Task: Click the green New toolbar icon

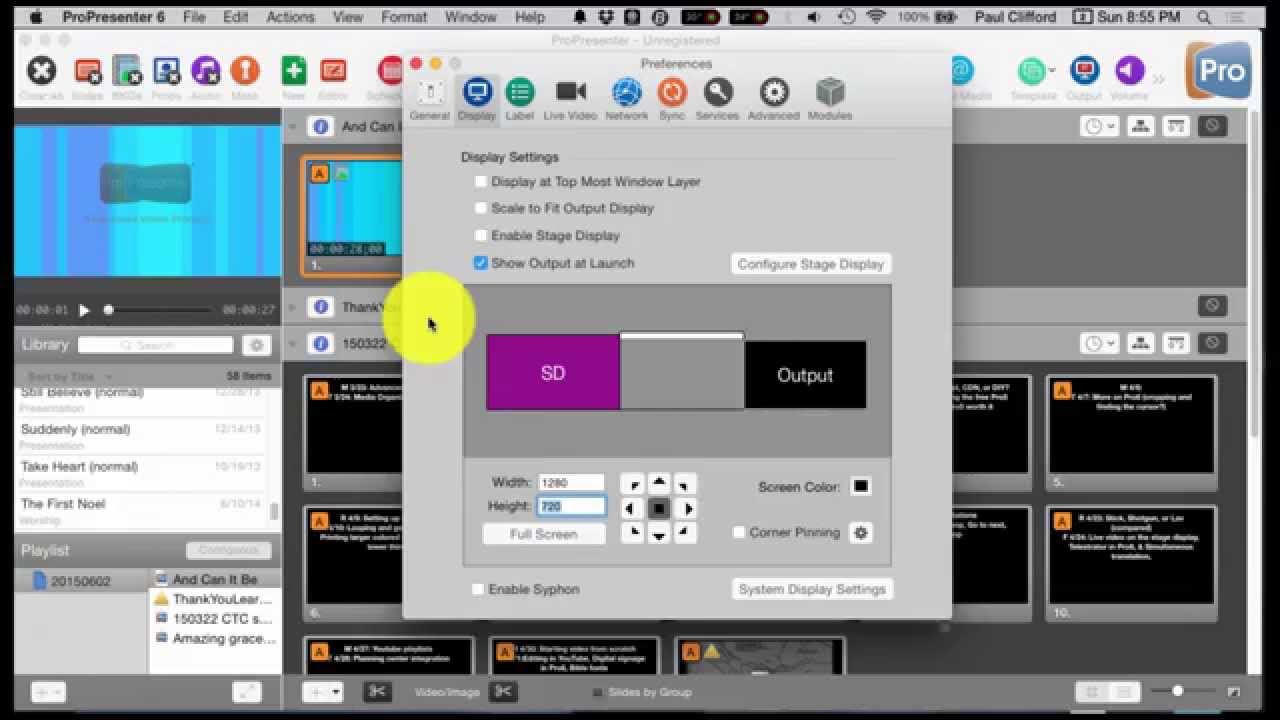Action: pyautogui.click(x=293, y=72)
